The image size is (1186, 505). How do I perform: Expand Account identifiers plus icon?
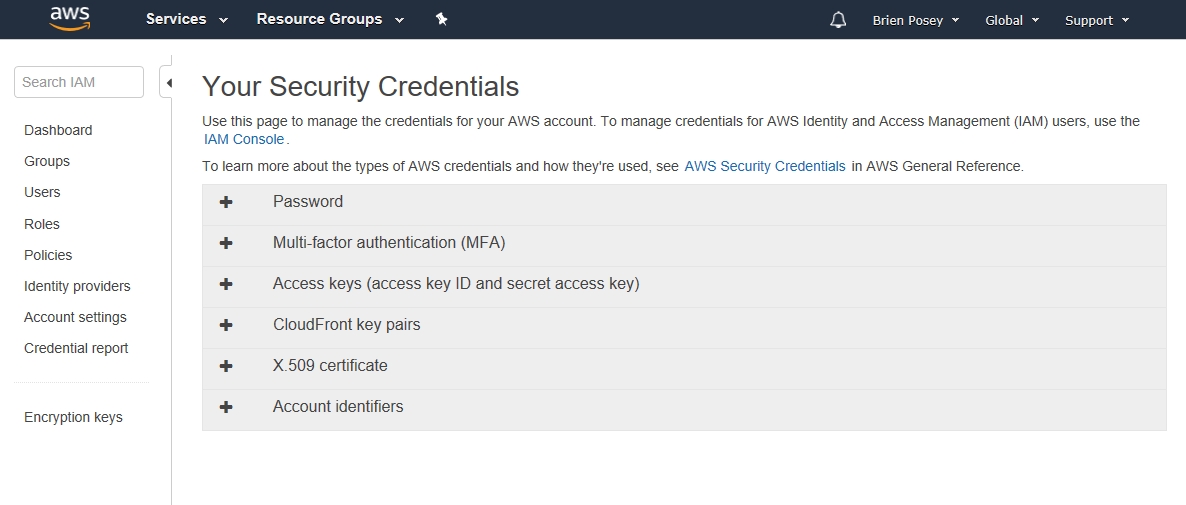[x=225, y=406]
